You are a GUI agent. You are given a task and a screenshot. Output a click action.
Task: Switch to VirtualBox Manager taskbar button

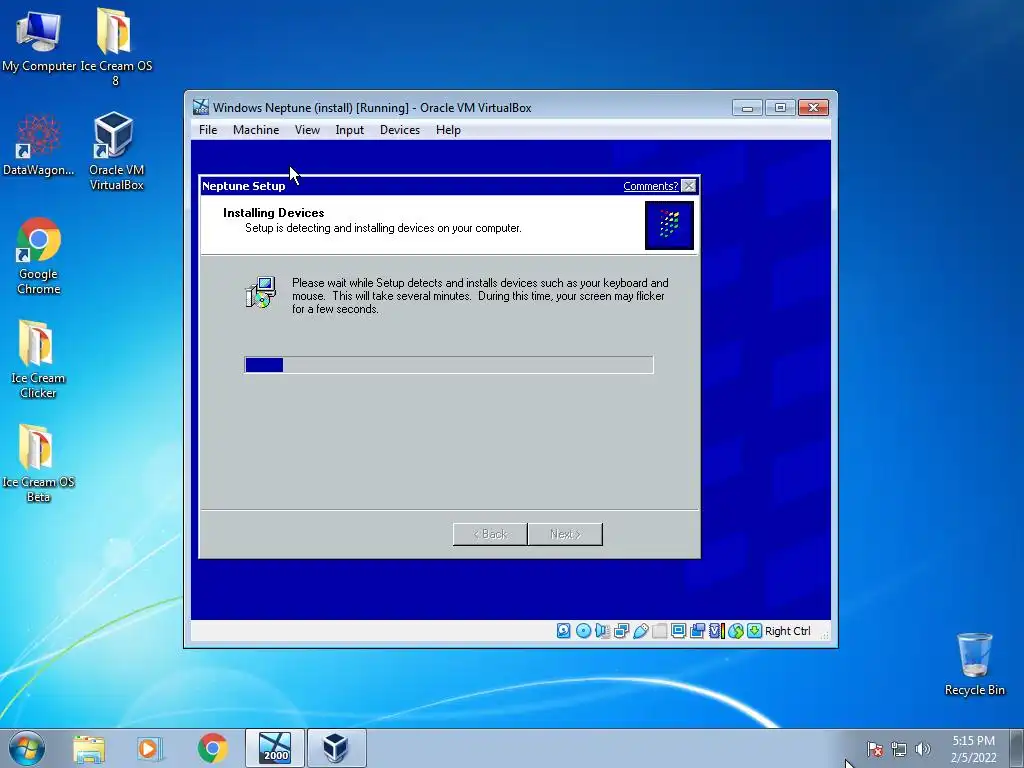coord(336,748)
